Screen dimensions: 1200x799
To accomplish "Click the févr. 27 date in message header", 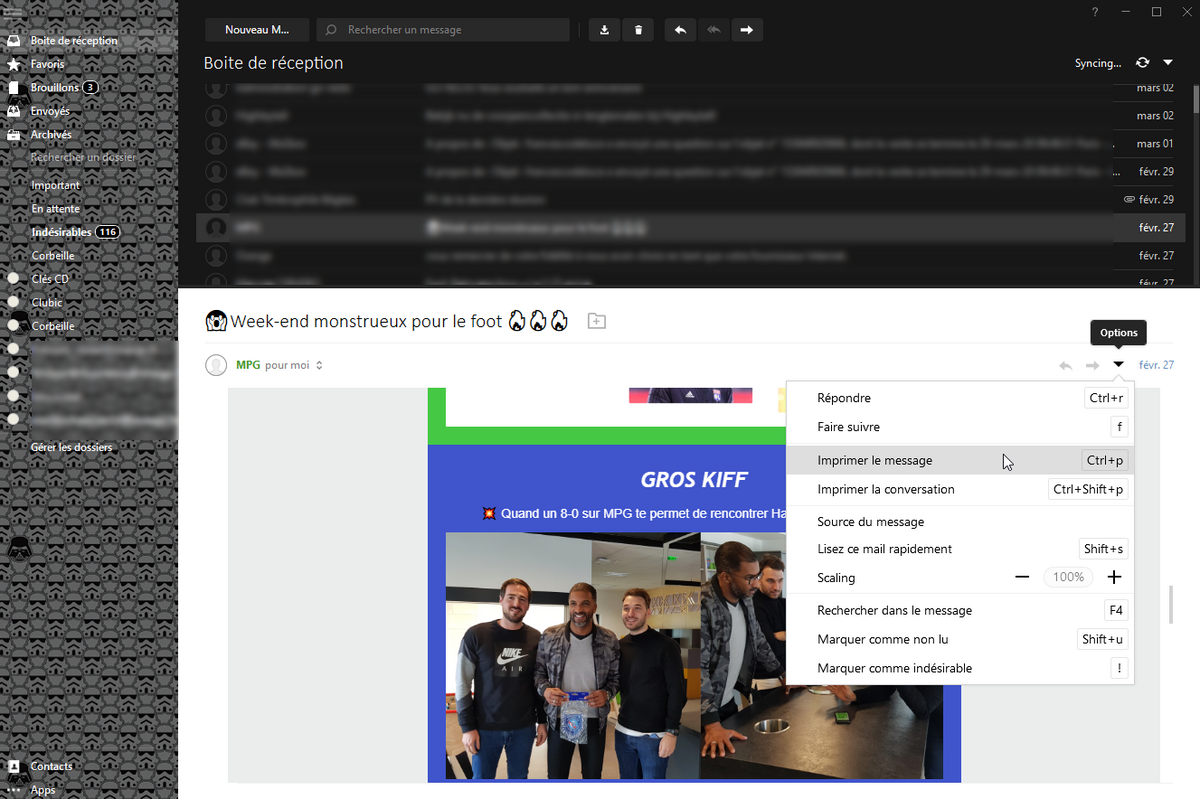I will (1156, 365).
